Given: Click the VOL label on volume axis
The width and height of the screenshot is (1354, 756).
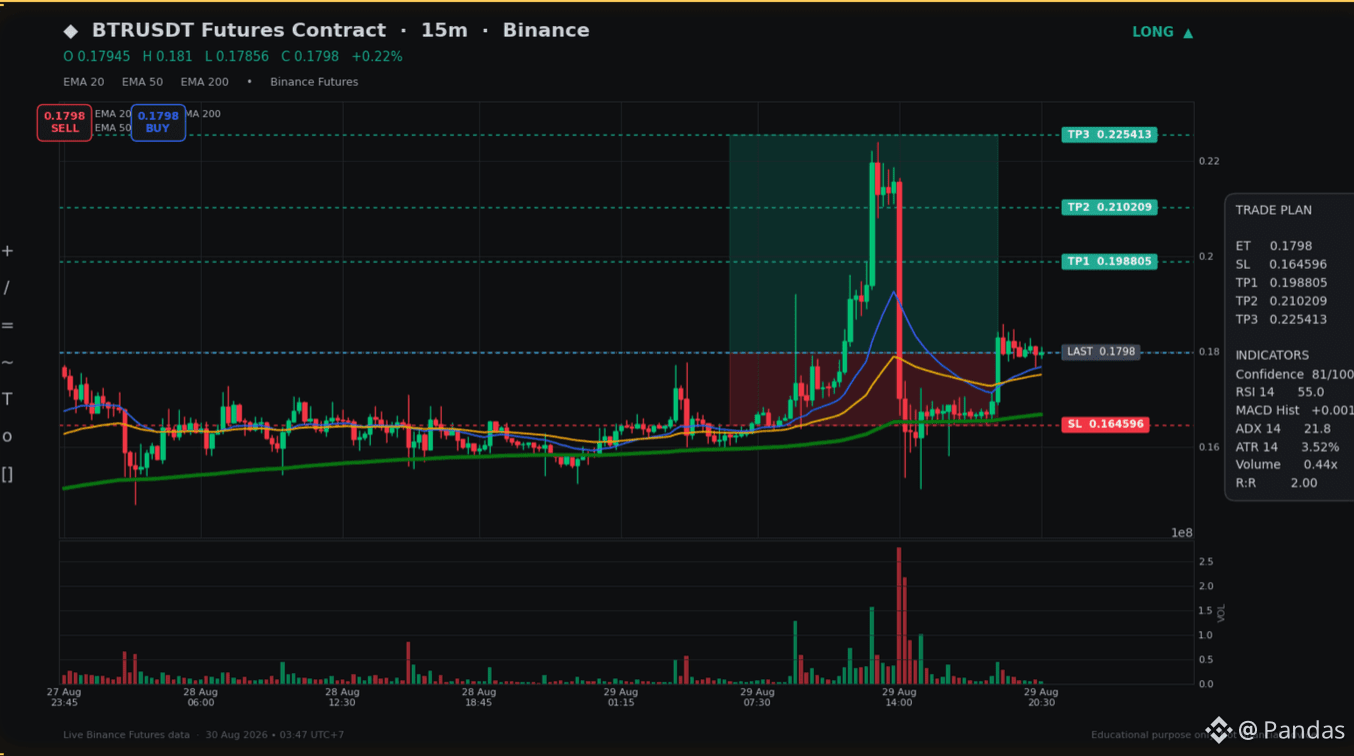Looking at the screenshot, I should point(1221,613).
